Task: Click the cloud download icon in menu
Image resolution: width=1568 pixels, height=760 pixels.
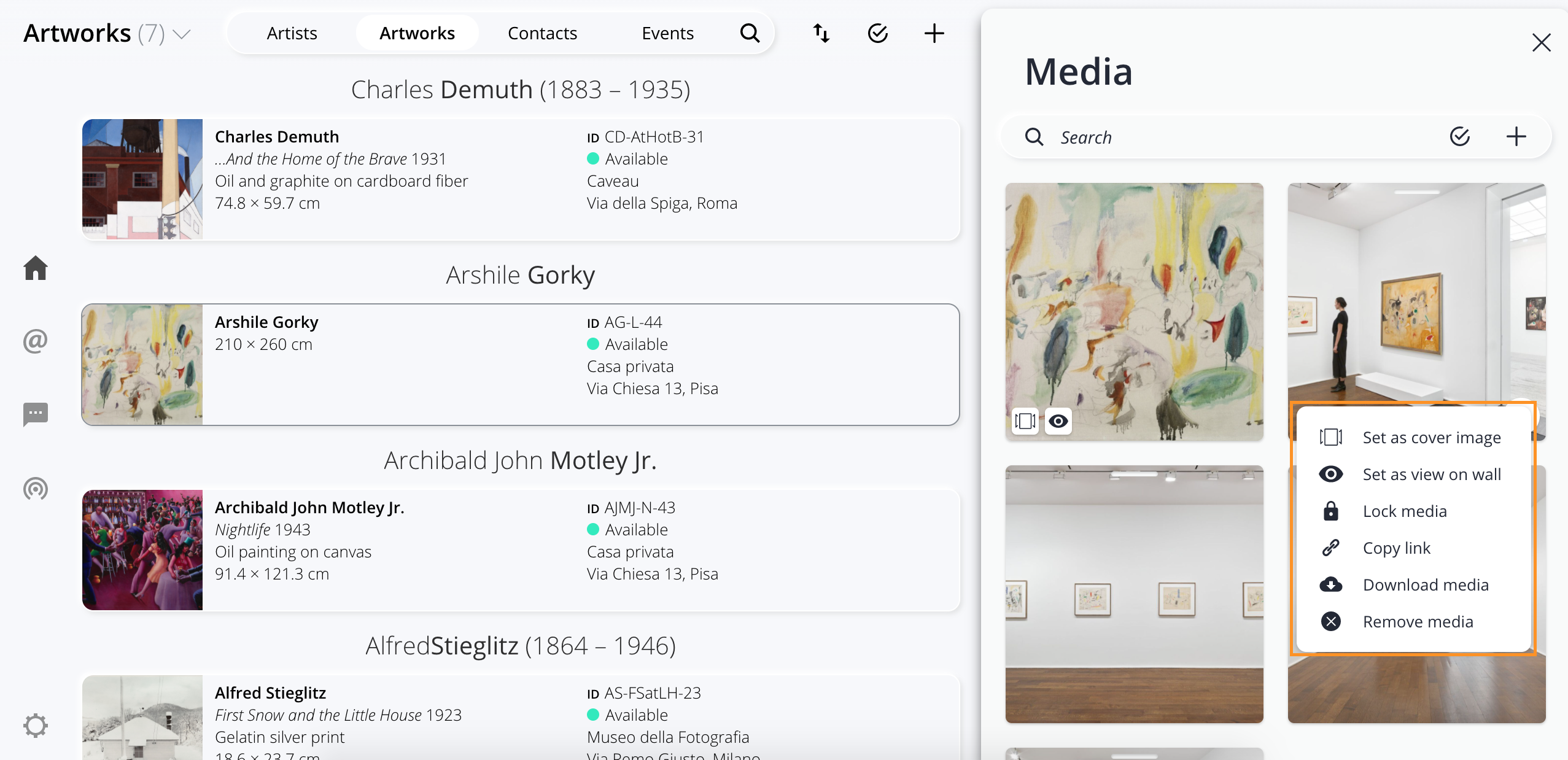Action: (x=1331, y=584)
